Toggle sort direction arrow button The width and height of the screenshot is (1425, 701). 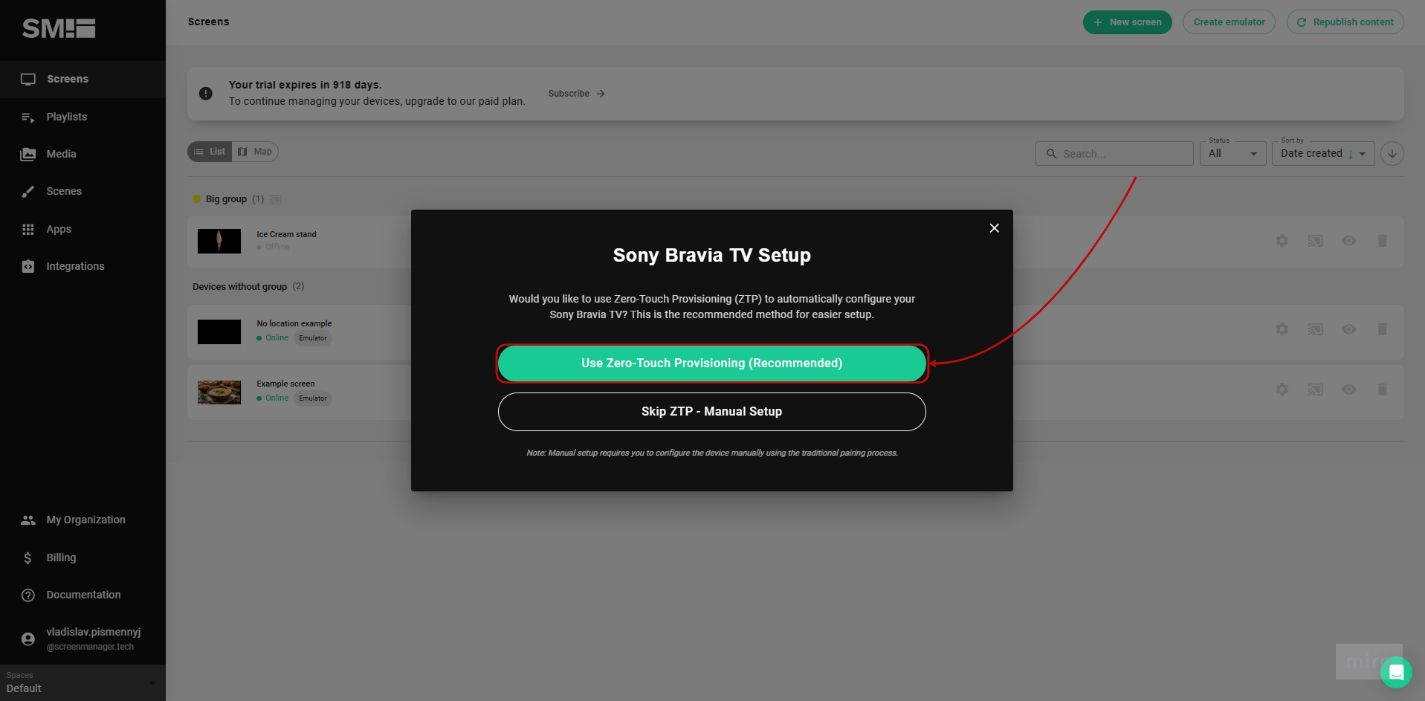(x=1392, y=153)
